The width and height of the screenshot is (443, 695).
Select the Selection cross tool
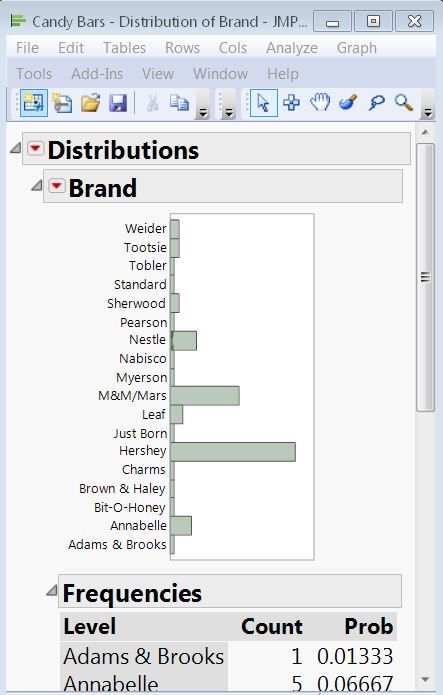coord(291,103)
